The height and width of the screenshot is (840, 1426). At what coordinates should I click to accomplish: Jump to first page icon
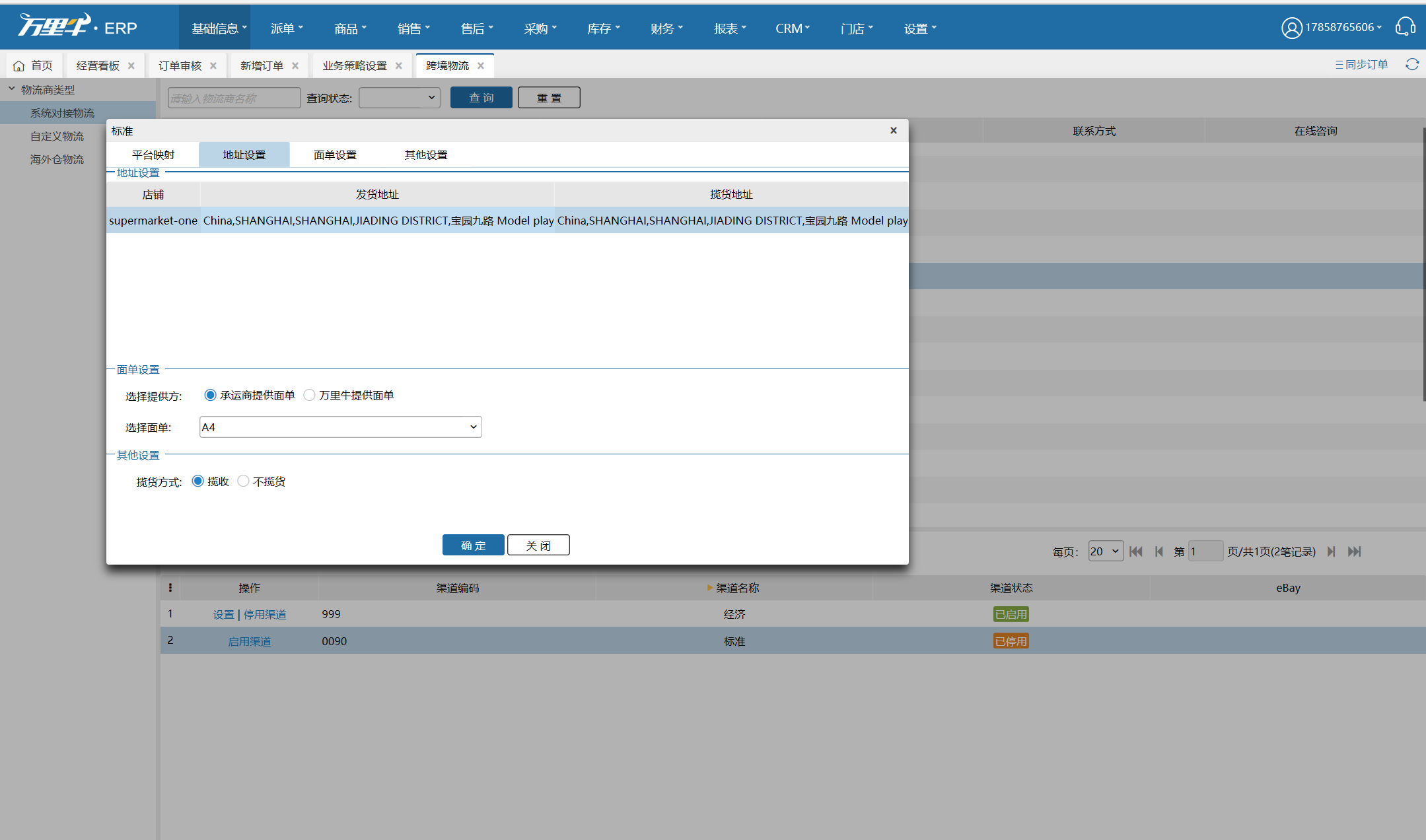pos(1136,551)
